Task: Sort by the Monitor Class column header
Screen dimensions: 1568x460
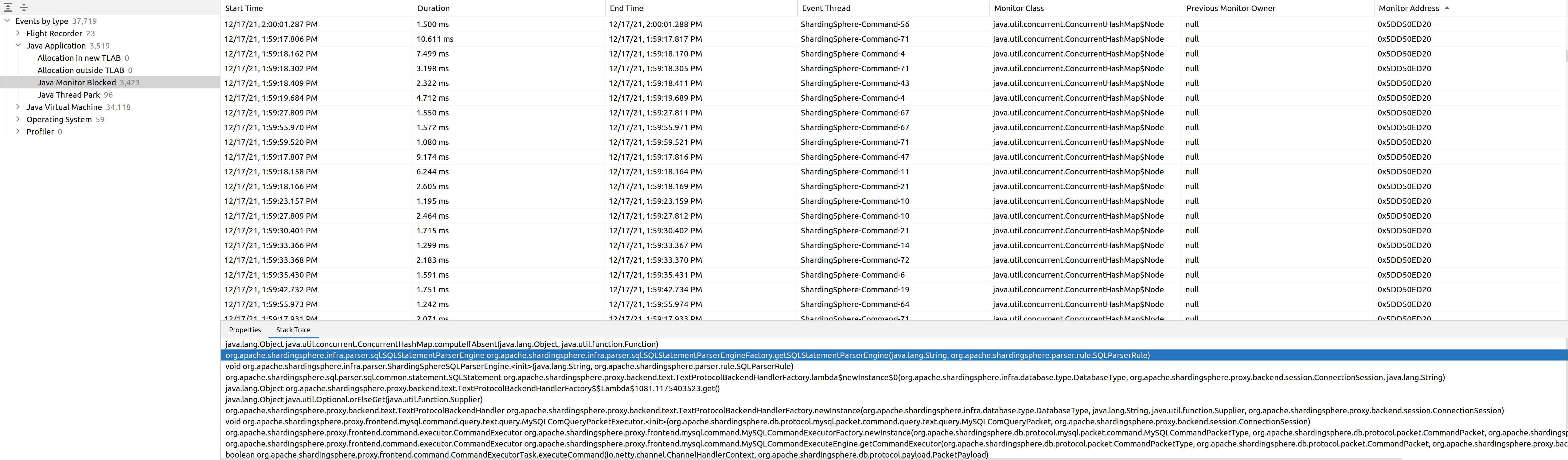Action: coord(1085,8)
